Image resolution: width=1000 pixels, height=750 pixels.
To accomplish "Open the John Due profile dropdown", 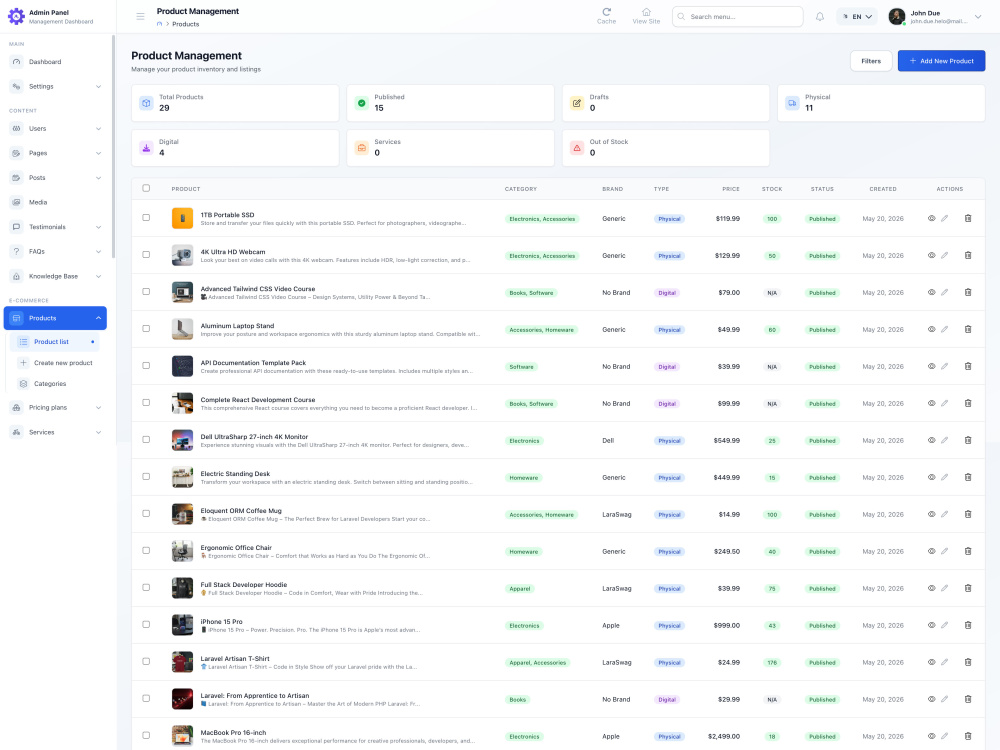I will coord(935,17).
